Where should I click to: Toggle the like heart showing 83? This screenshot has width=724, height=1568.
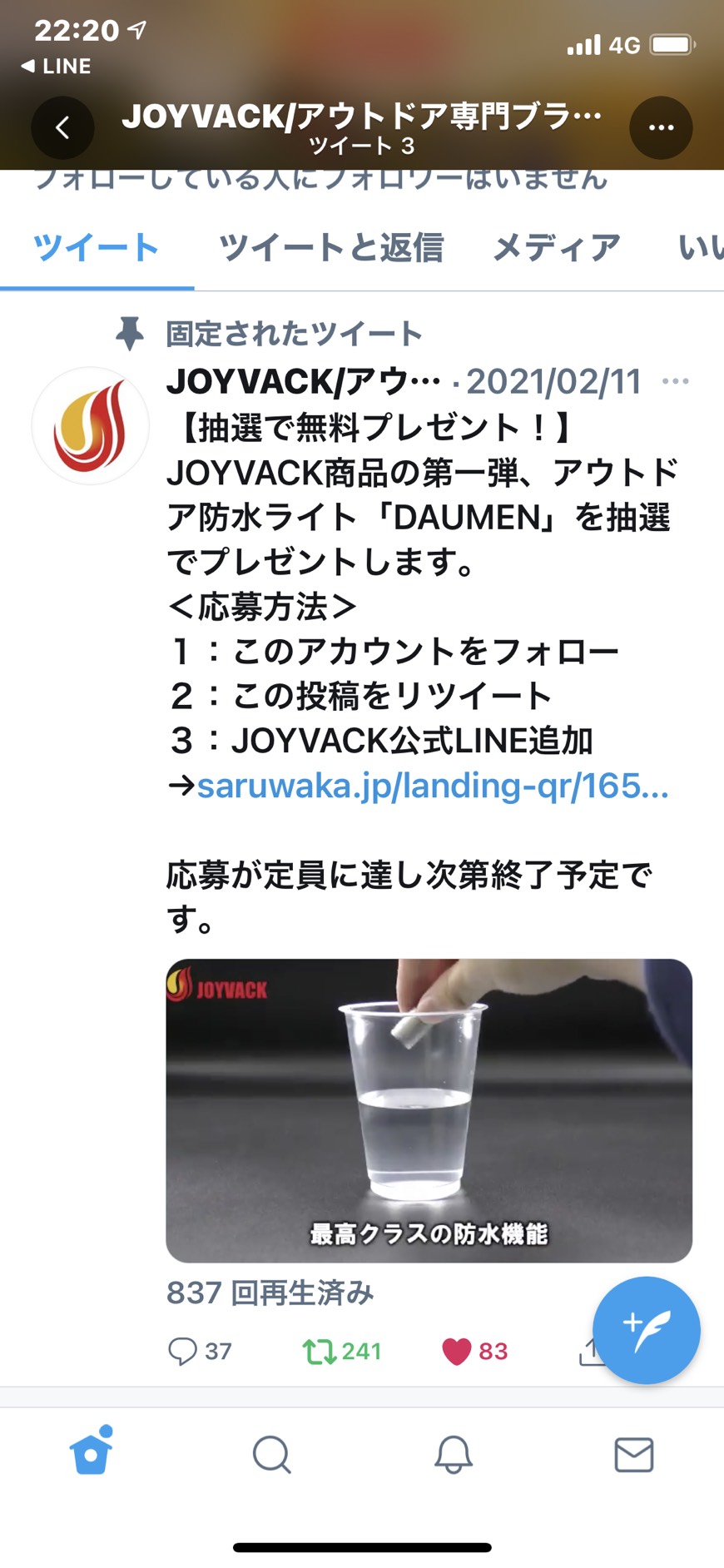(x=456, y=1351)
